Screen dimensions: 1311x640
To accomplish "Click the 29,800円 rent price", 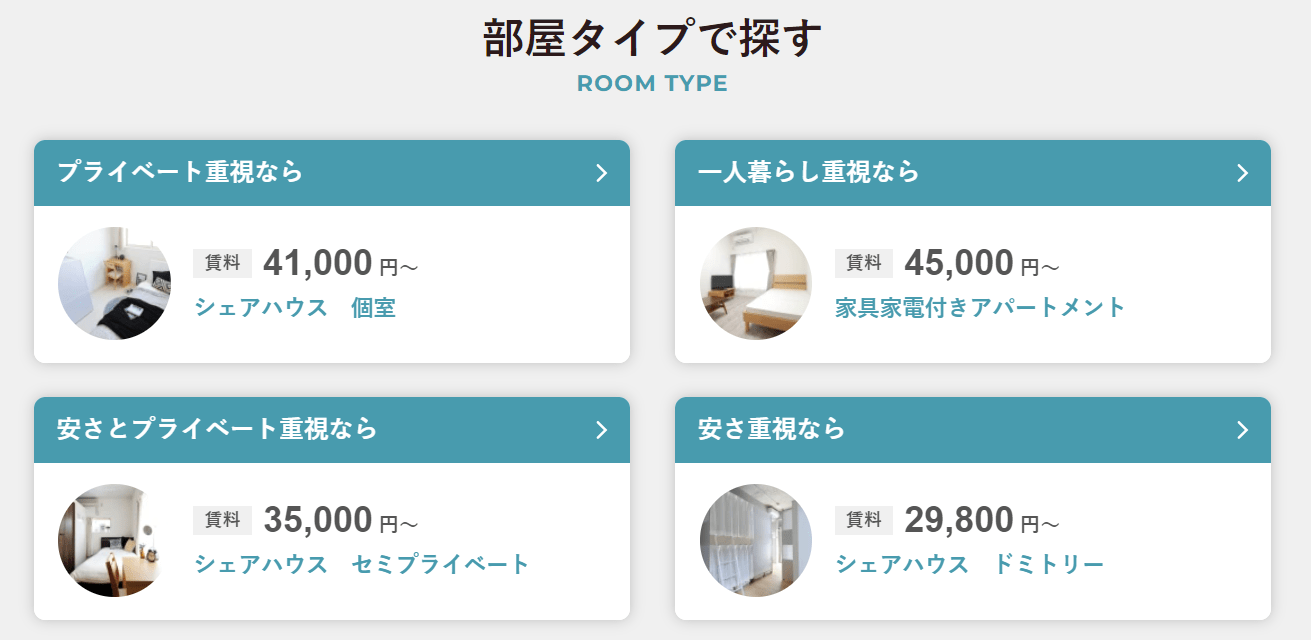I will (x=982, y=520).
